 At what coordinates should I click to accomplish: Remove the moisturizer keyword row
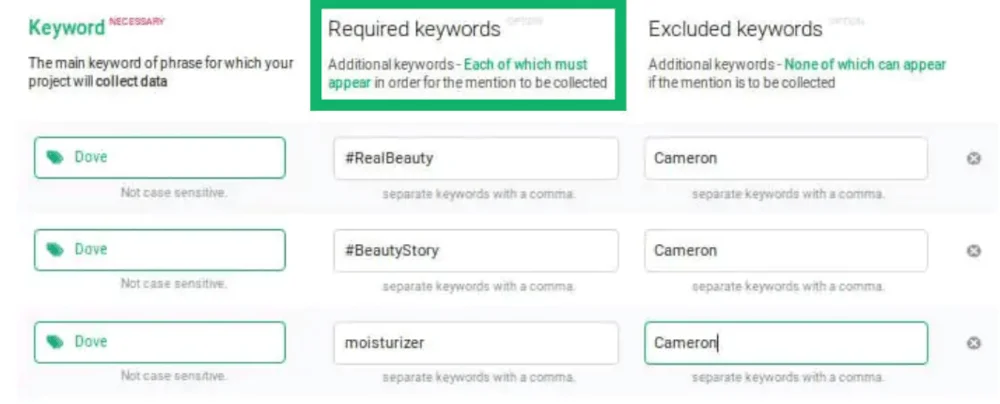coord(973,343)
